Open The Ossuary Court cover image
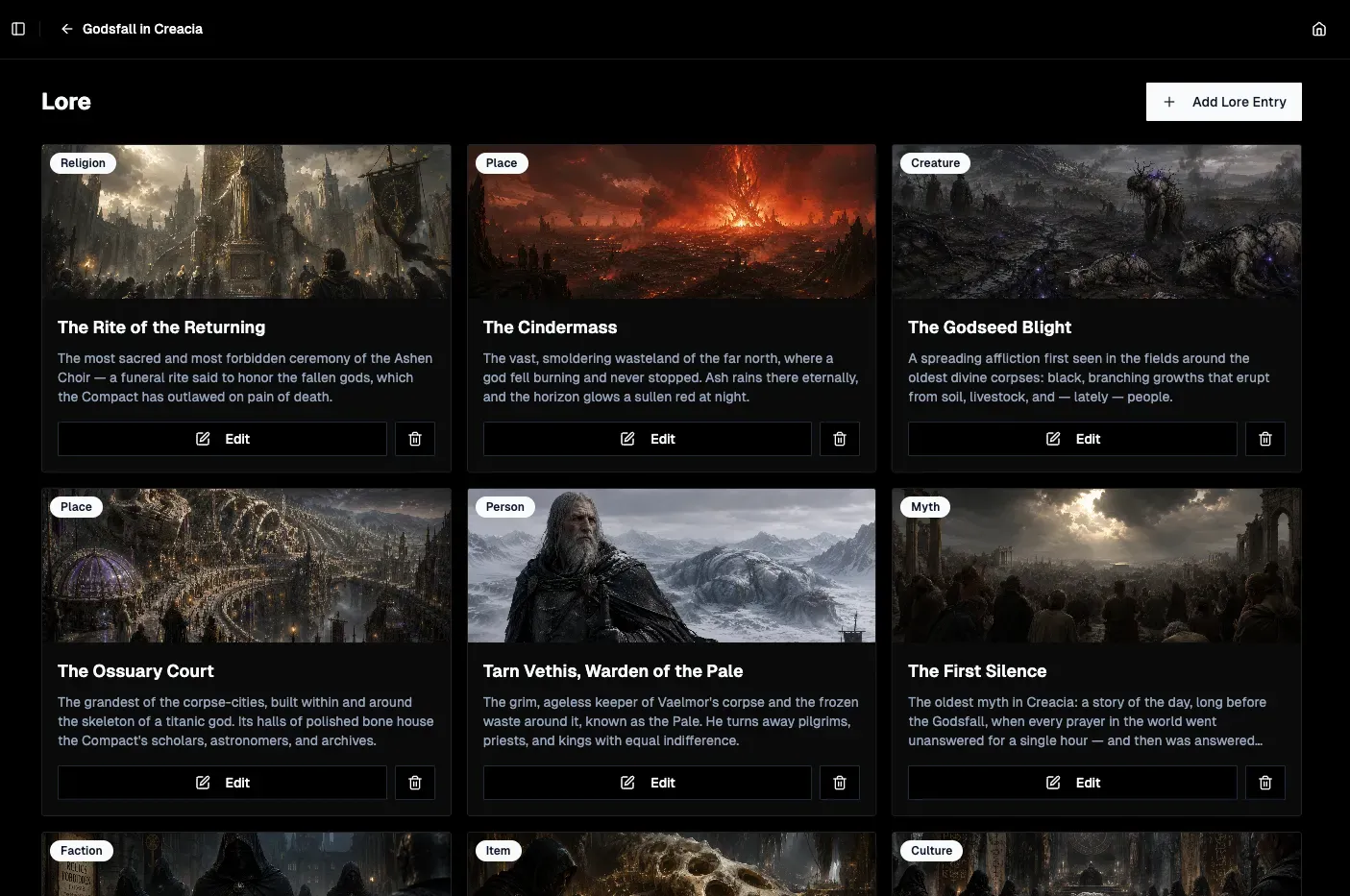This screenshot has height=896, width=1350. point(246,566)
